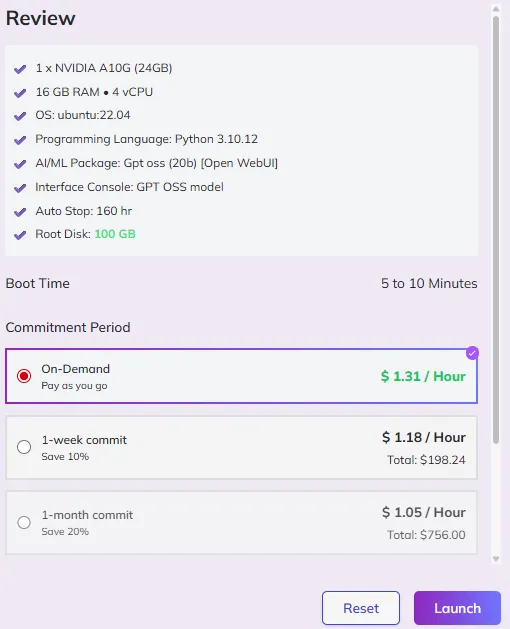Click the checkmark beside Auto Stop 160 hr
Image resolution: width=510 pixels, height=629 pixels.
[x=20, y=212]
